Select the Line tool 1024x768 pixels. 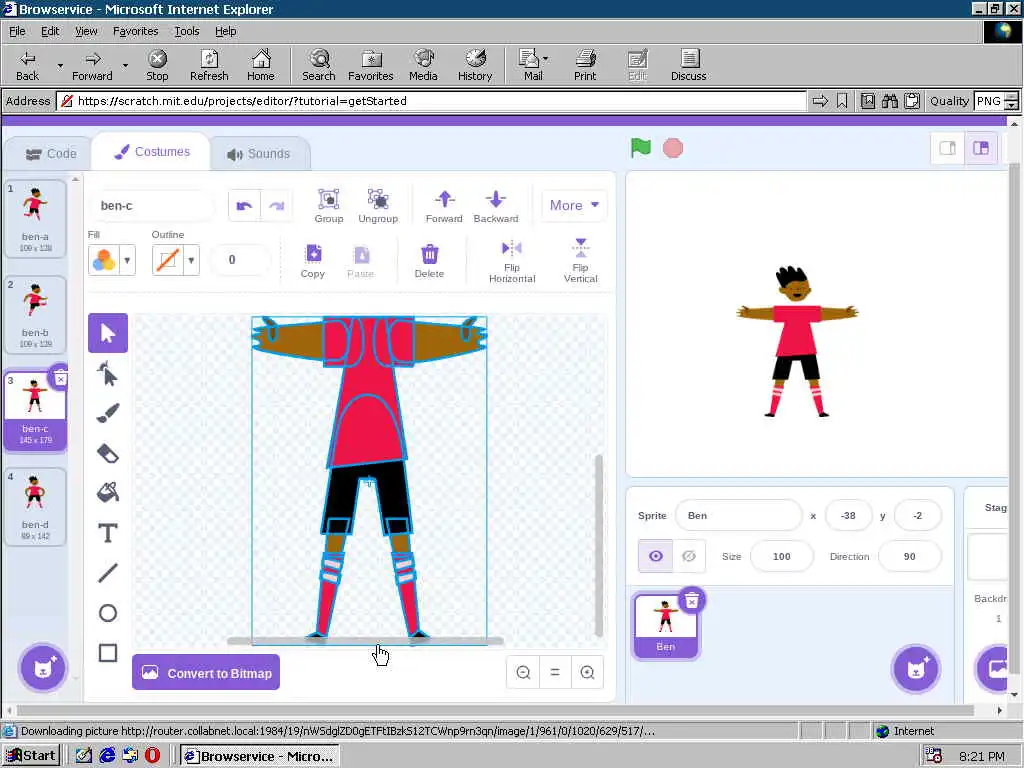[x=108, y=573]
